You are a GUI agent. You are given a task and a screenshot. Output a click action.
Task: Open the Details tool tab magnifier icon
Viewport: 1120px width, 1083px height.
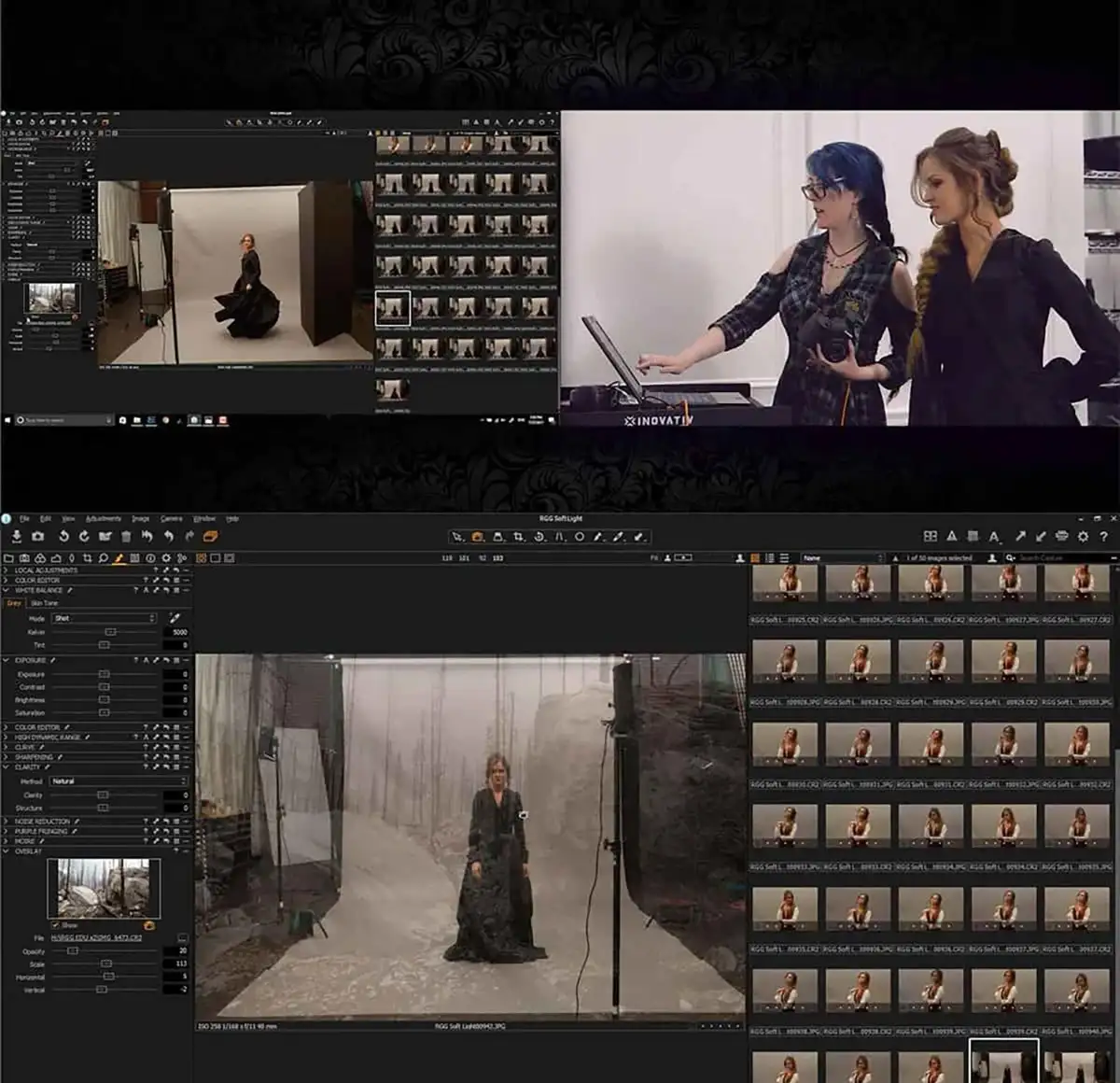coord(103,558)
